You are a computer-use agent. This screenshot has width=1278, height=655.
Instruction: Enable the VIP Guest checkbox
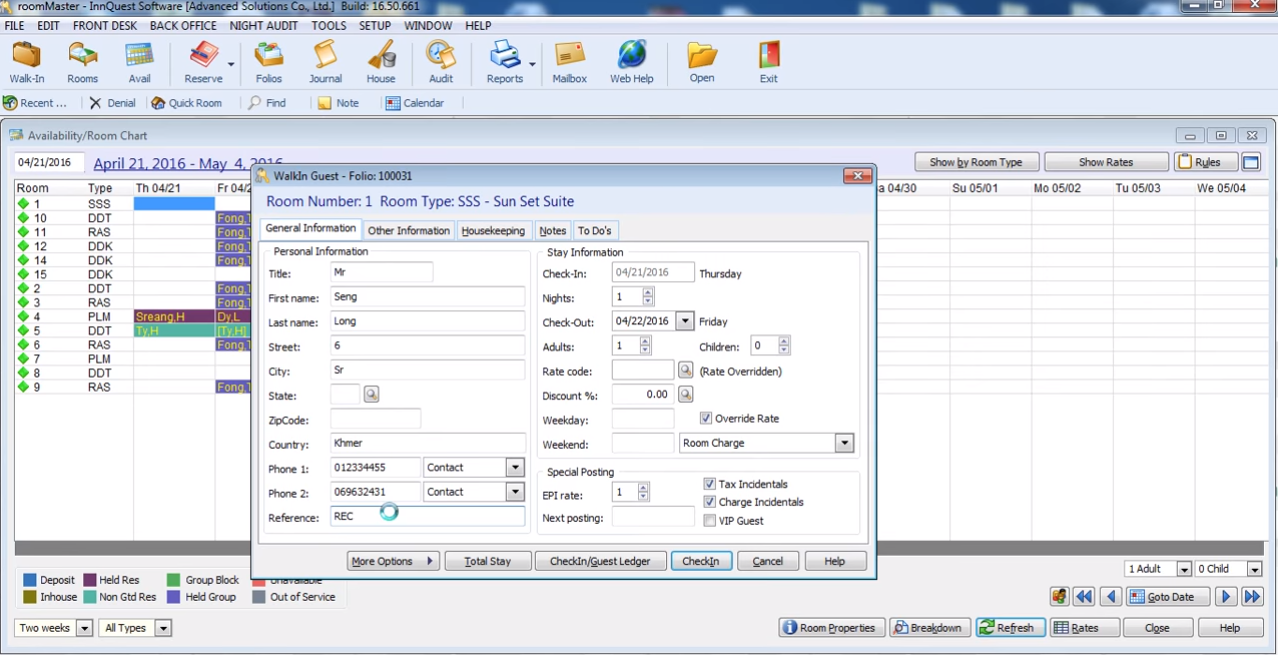pos(710,521)
